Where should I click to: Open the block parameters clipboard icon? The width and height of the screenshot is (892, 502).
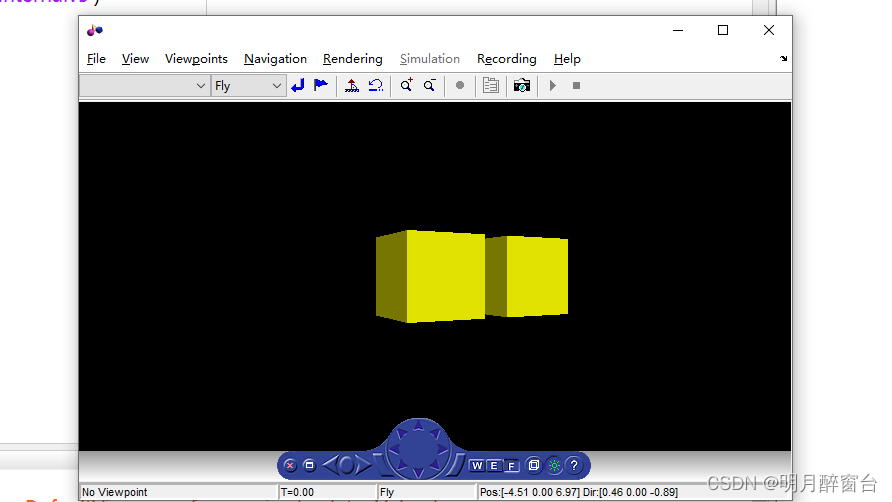(490, 85)
